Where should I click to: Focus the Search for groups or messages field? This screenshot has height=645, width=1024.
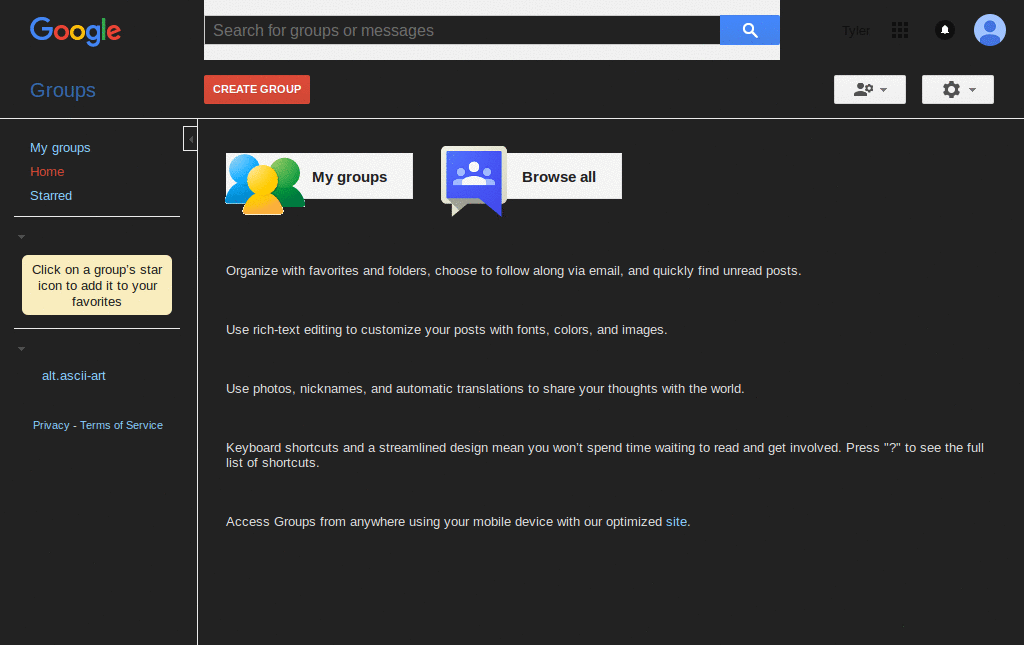[x=462, y=30]
